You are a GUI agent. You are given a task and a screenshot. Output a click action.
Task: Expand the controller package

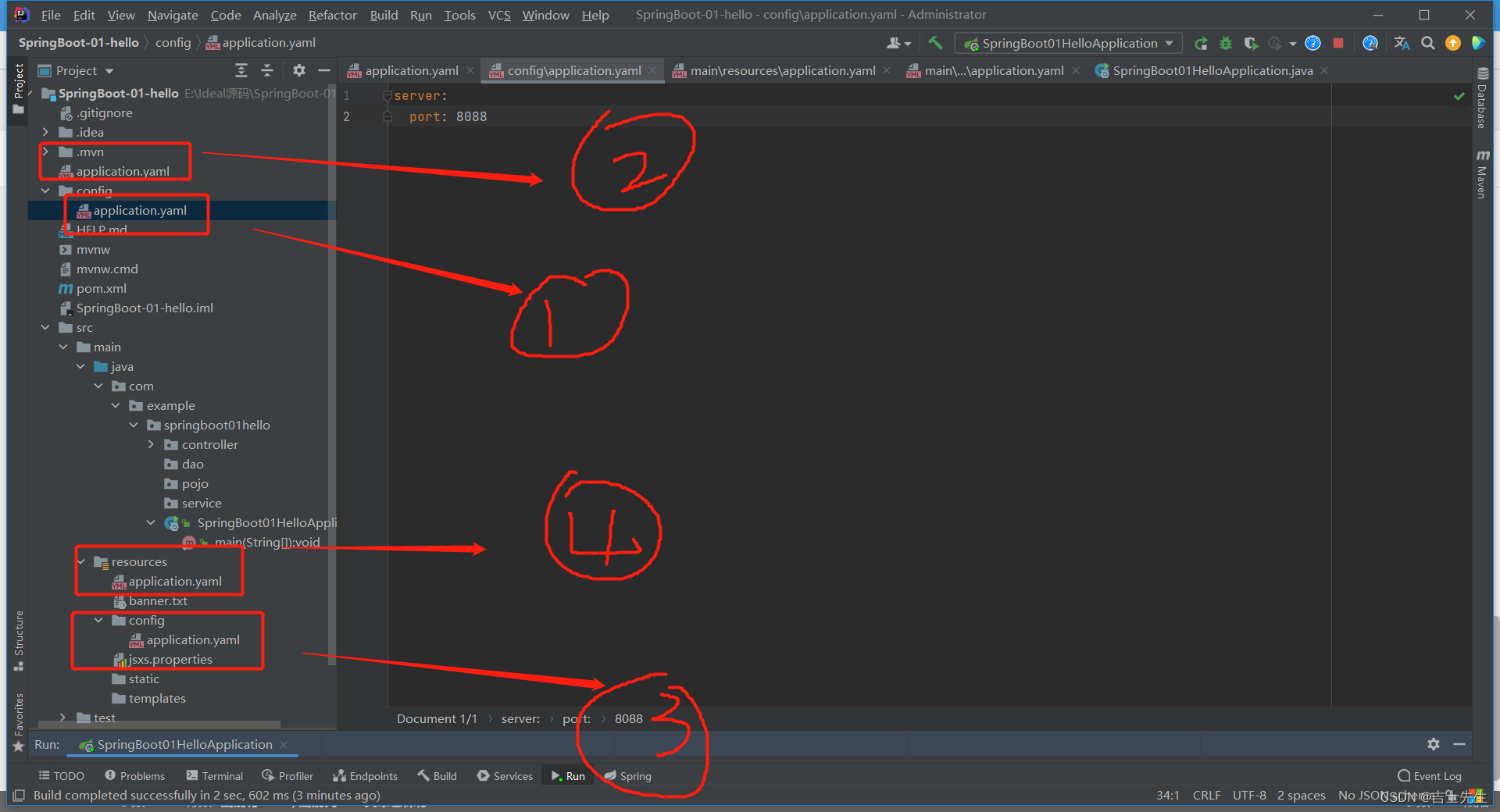[151, 444]
